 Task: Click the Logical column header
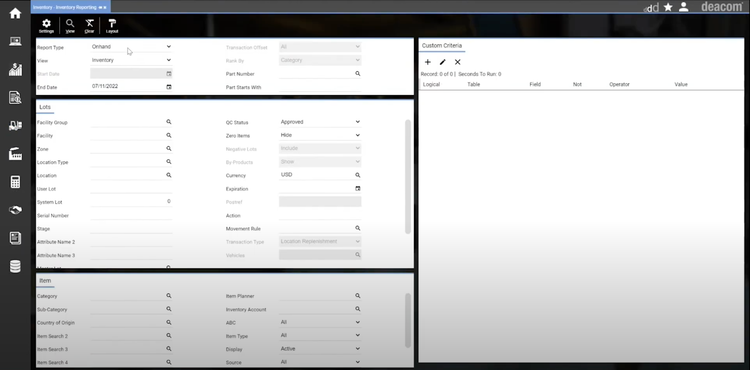(431, 85)
